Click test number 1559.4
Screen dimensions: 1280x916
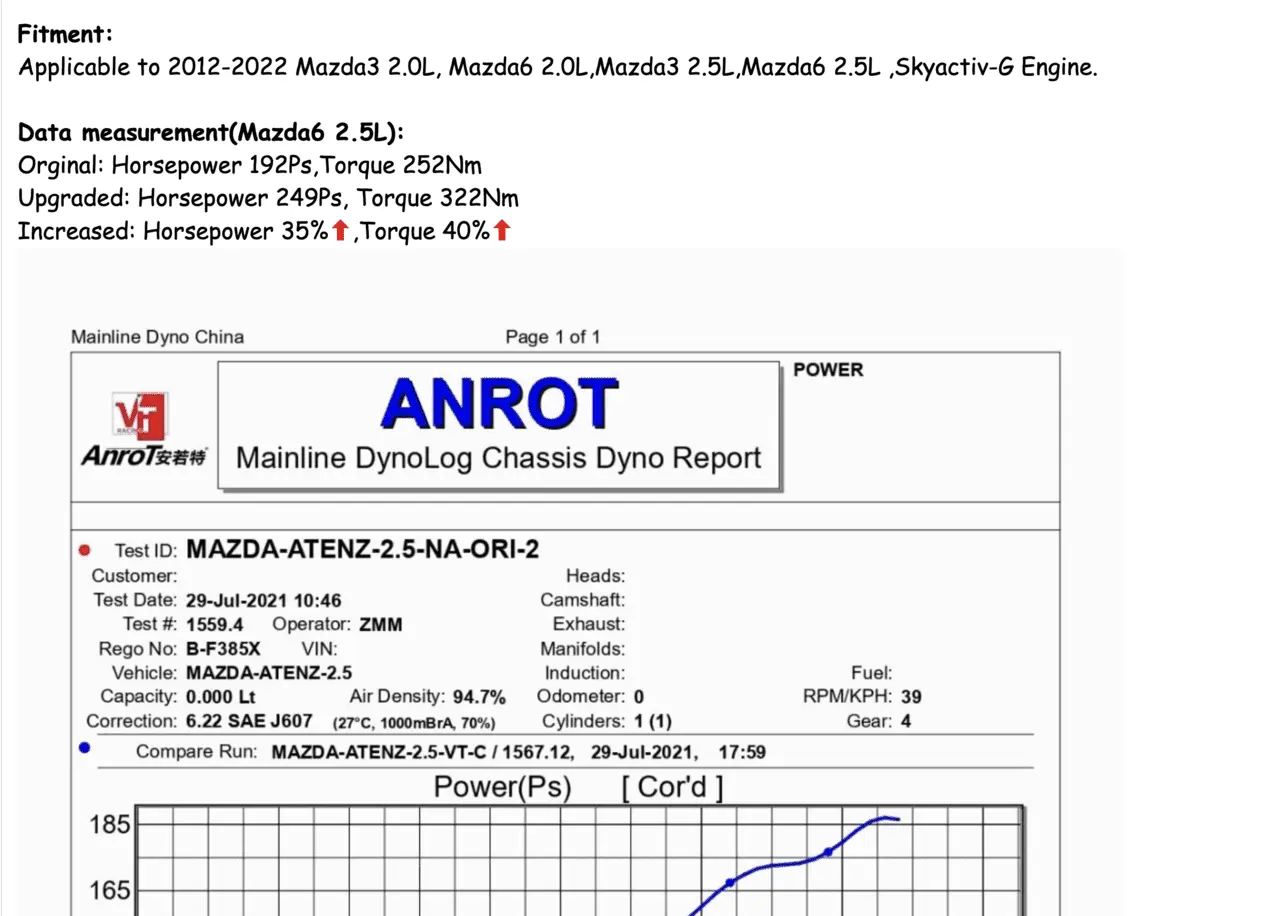tap(215, 625)
